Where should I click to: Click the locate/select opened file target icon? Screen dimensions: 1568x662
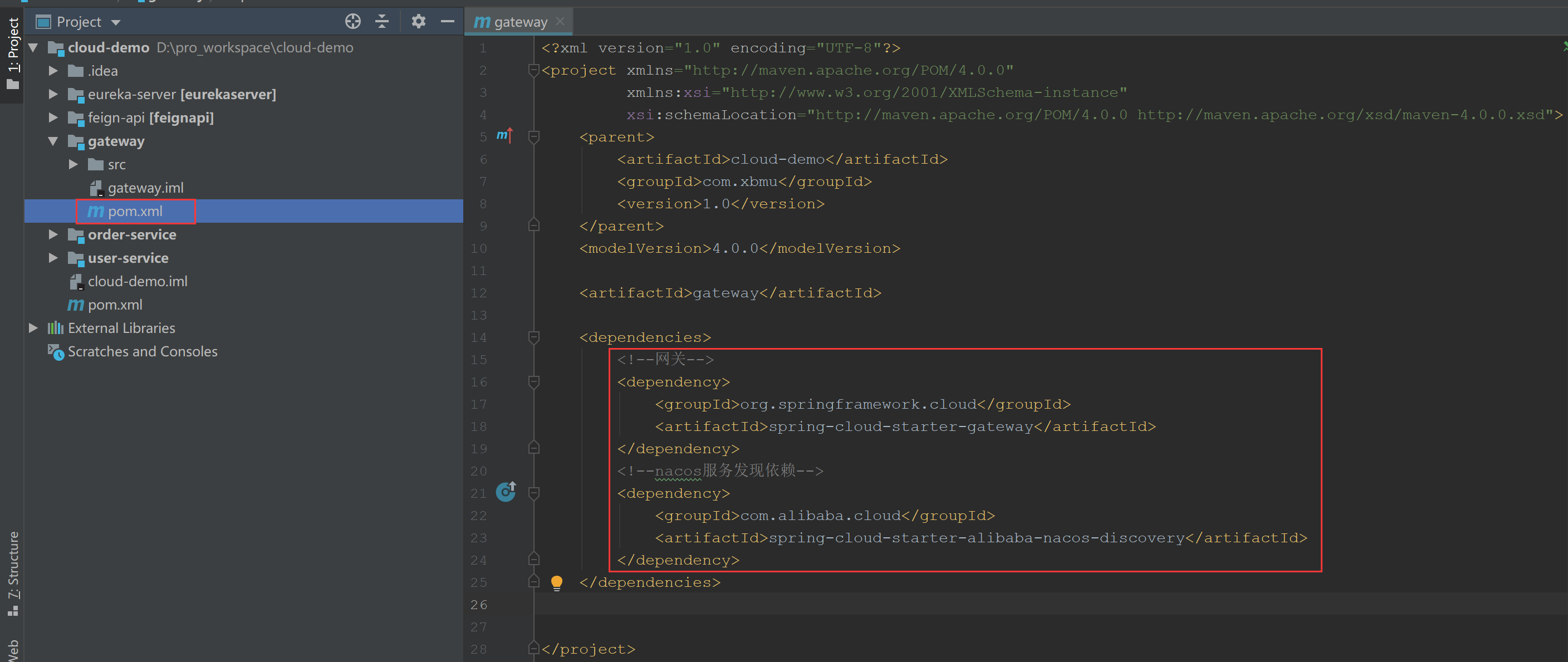352,22
